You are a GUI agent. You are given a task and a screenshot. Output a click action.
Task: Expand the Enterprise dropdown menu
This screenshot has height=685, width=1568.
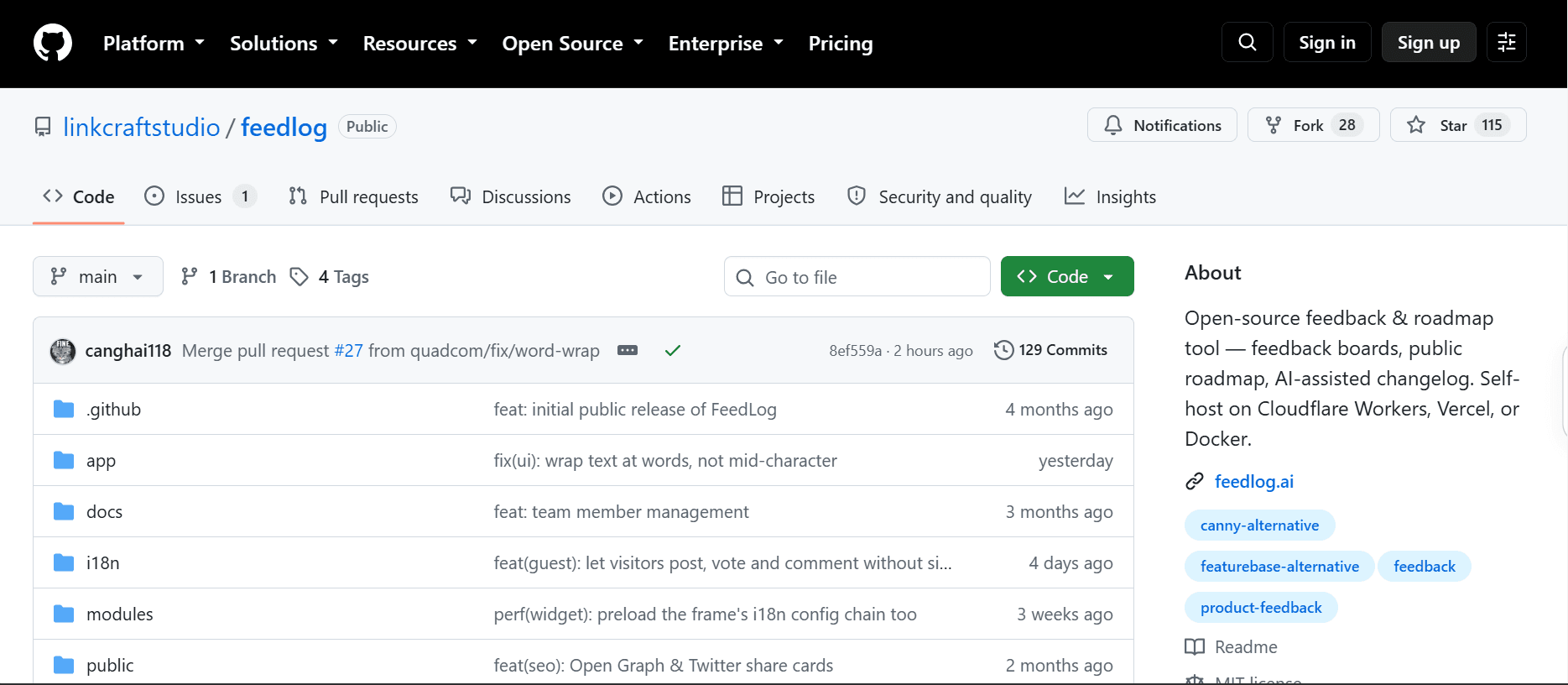coord(726,43)
